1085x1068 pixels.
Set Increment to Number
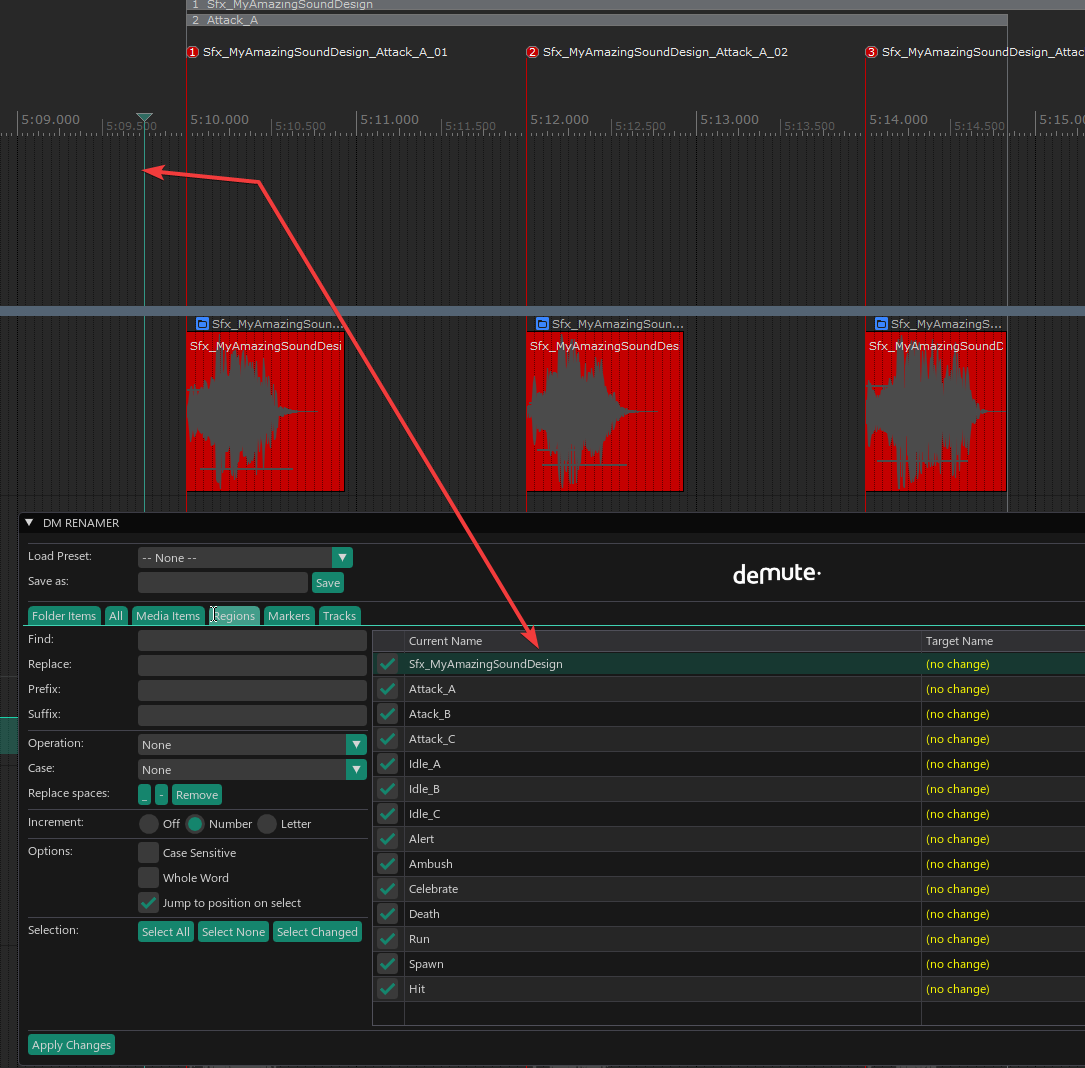click(x=195, y=824)
